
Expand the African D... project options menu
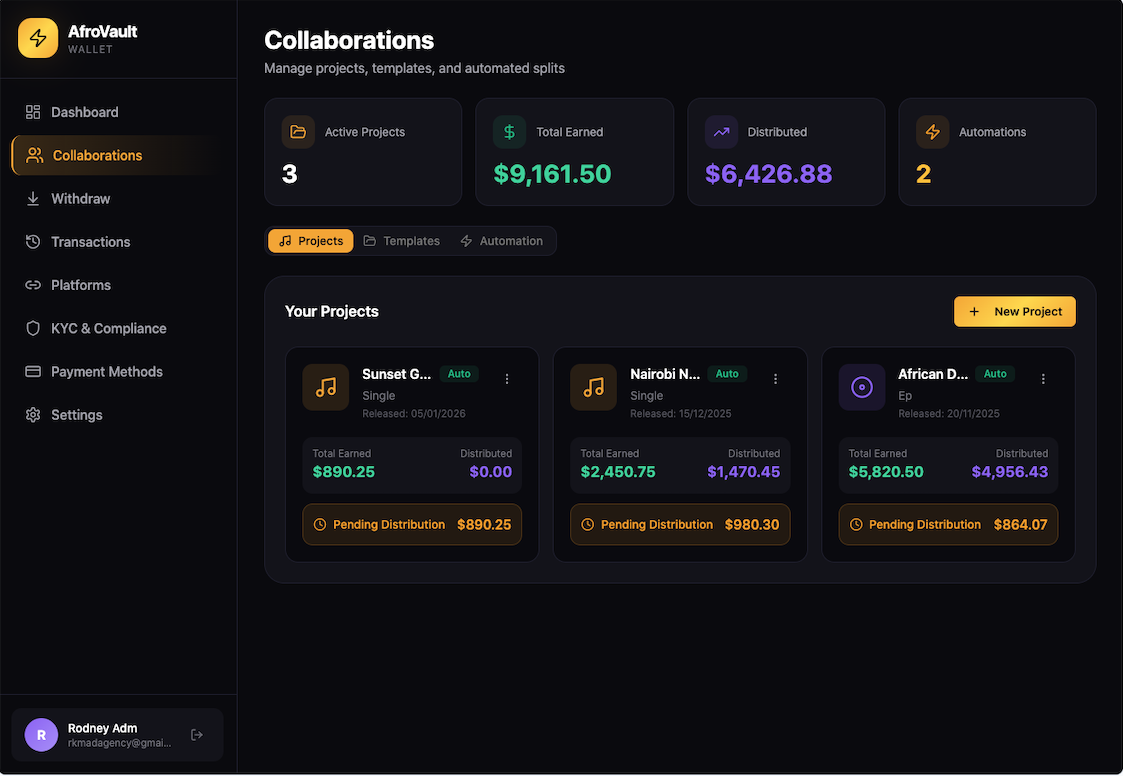[x=1043, y=379]
